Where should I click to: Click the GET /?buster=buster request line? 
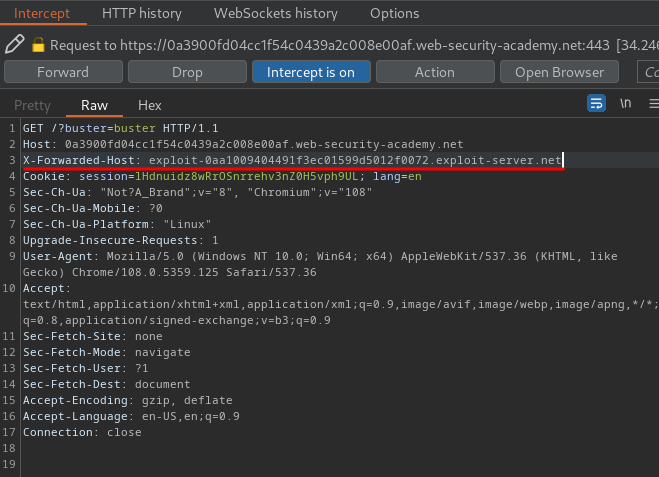pos(121,128)
